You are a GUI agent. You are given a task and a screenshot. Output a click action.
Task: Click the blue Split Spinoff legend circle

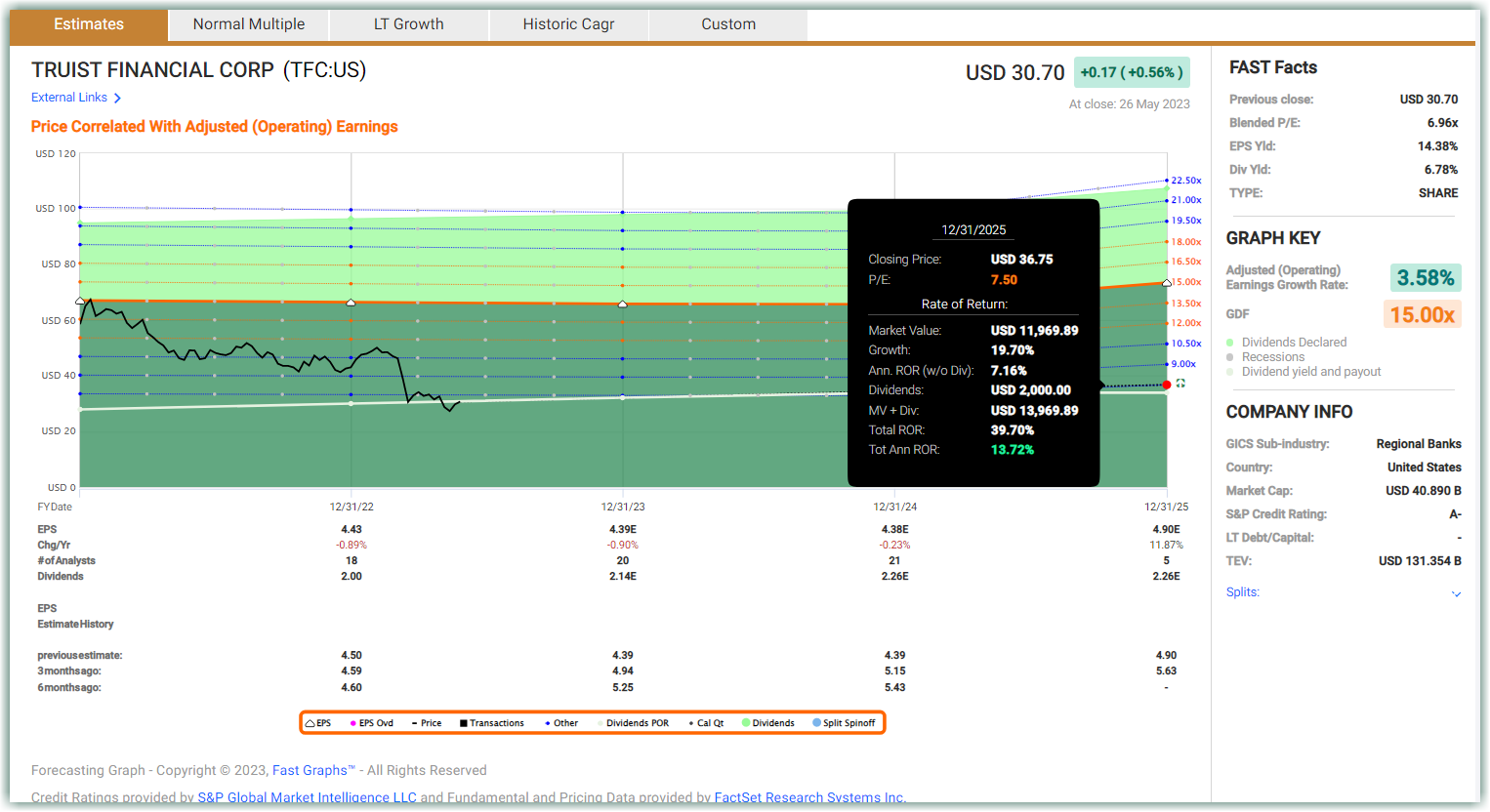817,723
